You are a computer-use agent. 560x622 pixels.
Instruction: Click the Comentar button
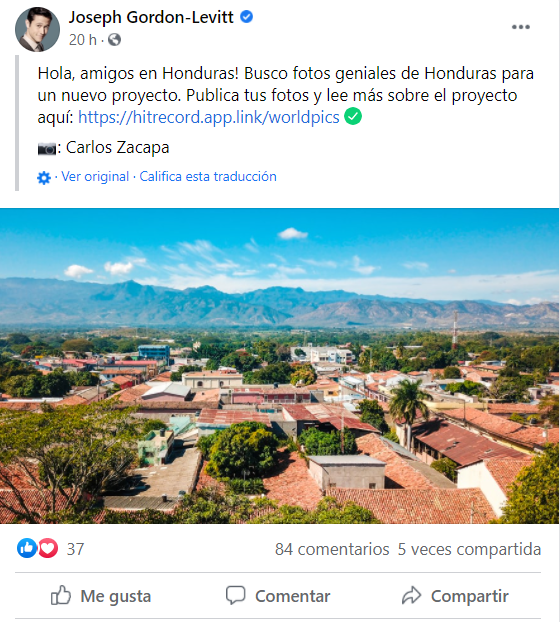[278, 596]
